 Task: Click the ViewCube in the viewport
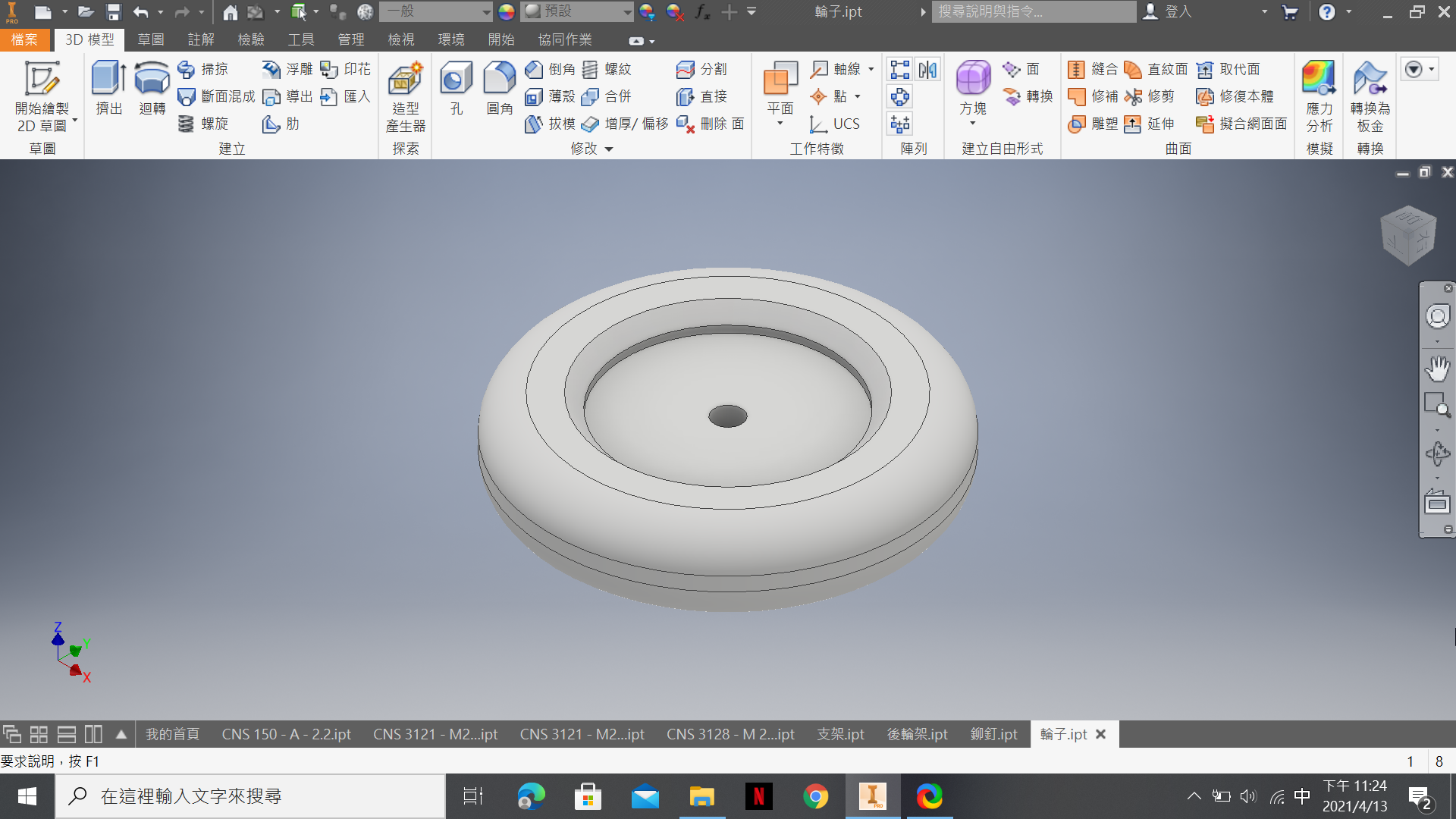pyautogui.click(x=1408, y=235)
